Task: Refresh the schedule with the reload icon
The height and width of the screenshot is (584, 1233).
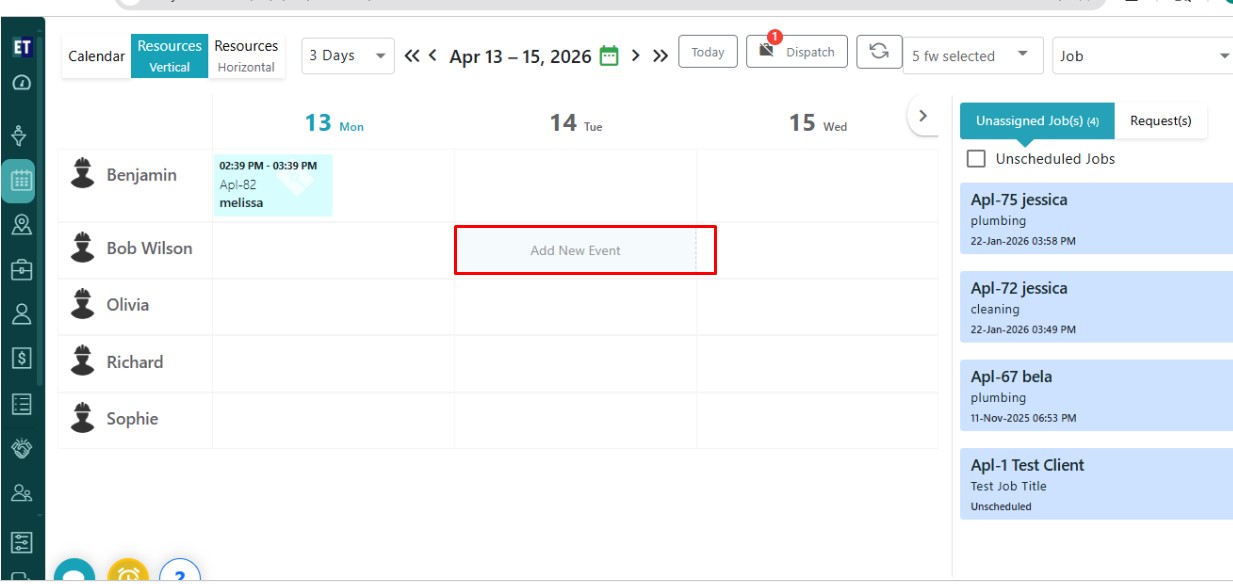Action: (879, 52)
